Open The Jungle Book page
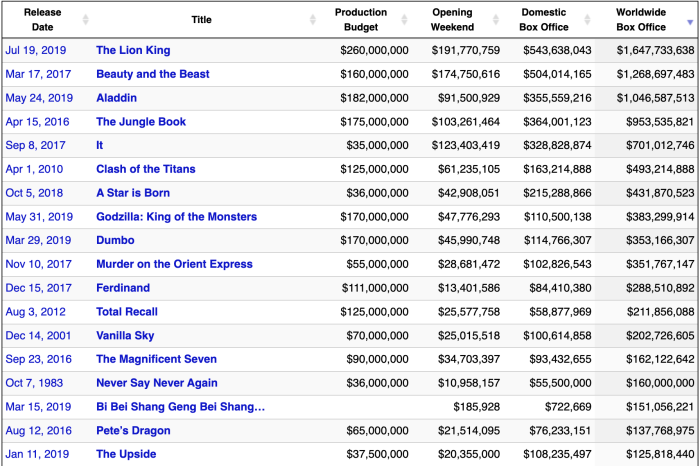 coord(141,122)
